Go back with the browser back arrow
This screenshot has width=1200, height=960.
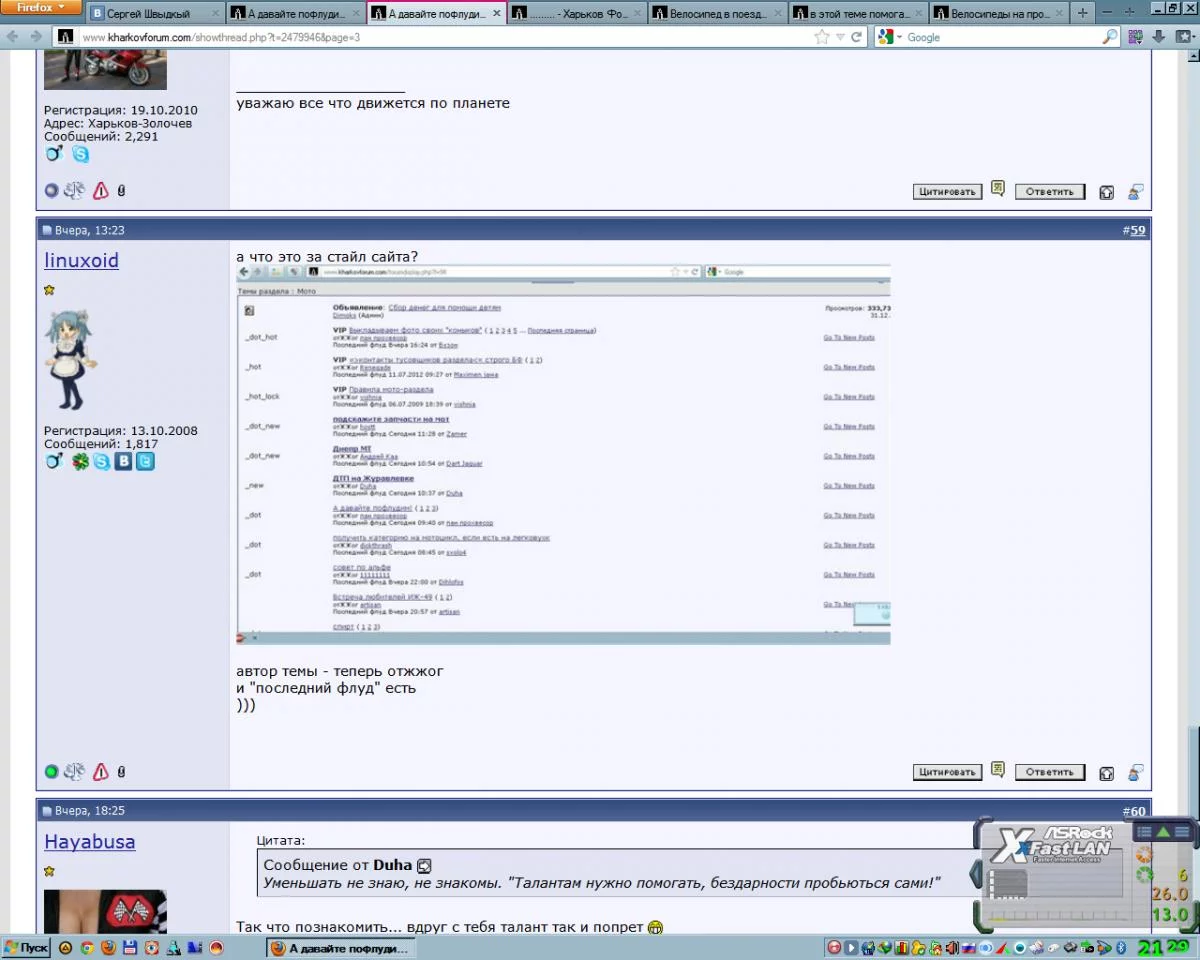tap(13, 37)
